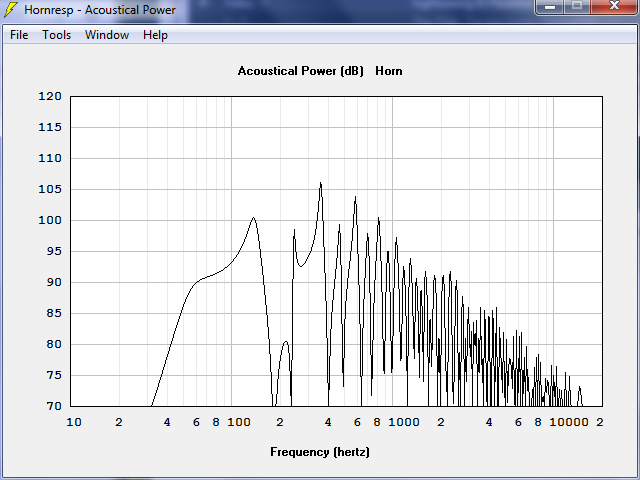
Task: Click the 110 dB y-axis label
Action: (50, 158)
